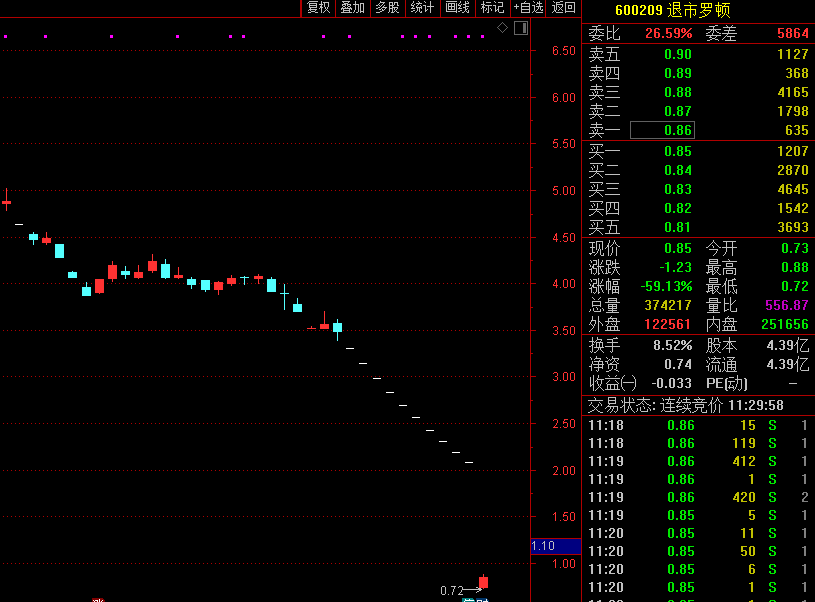Image resolution: width=815 pixels, height=602 pixels.
Task: Click the 今开 value 0.73
Action: pos(795,248)
